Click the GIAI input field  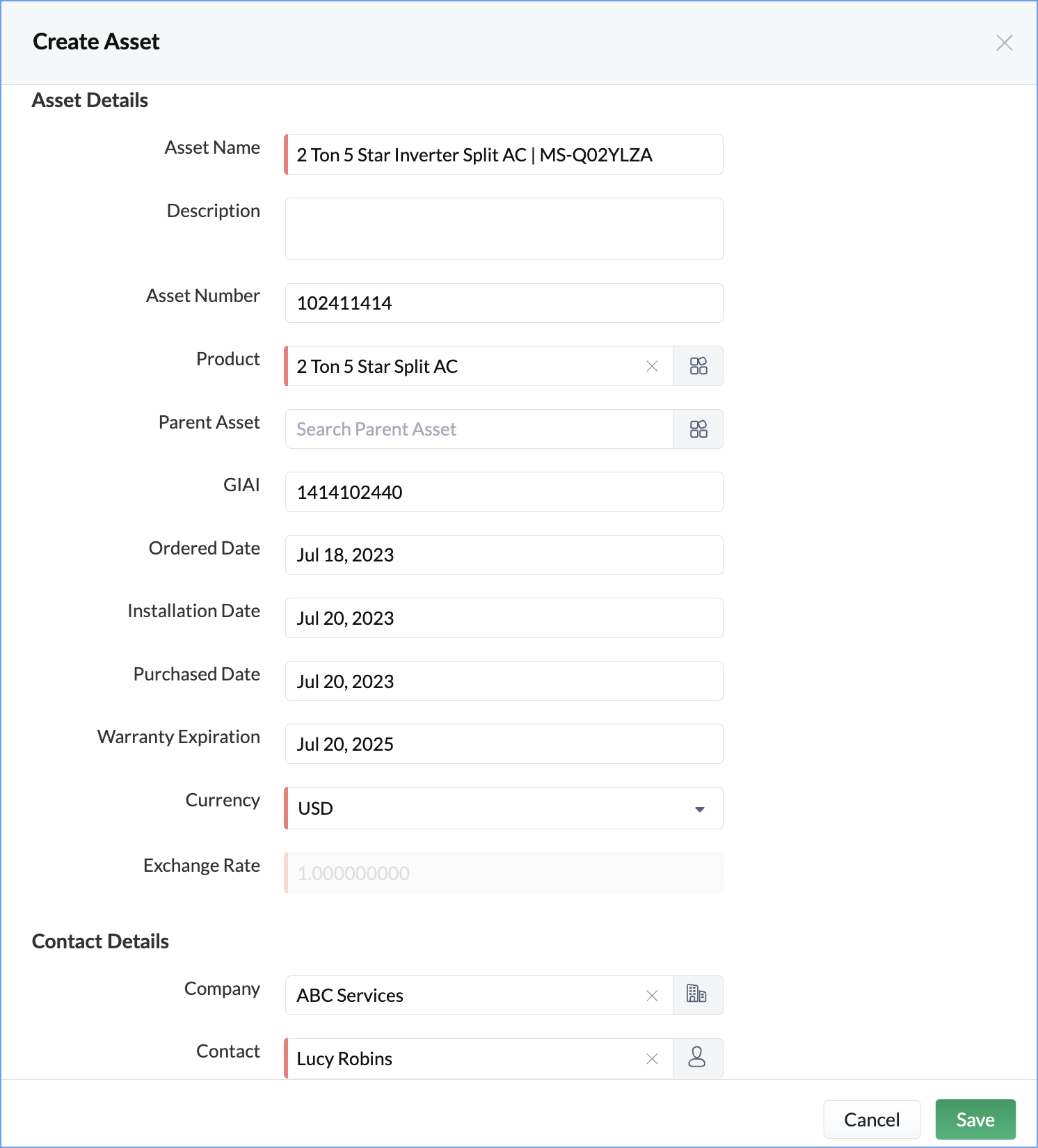pos(504,492)
